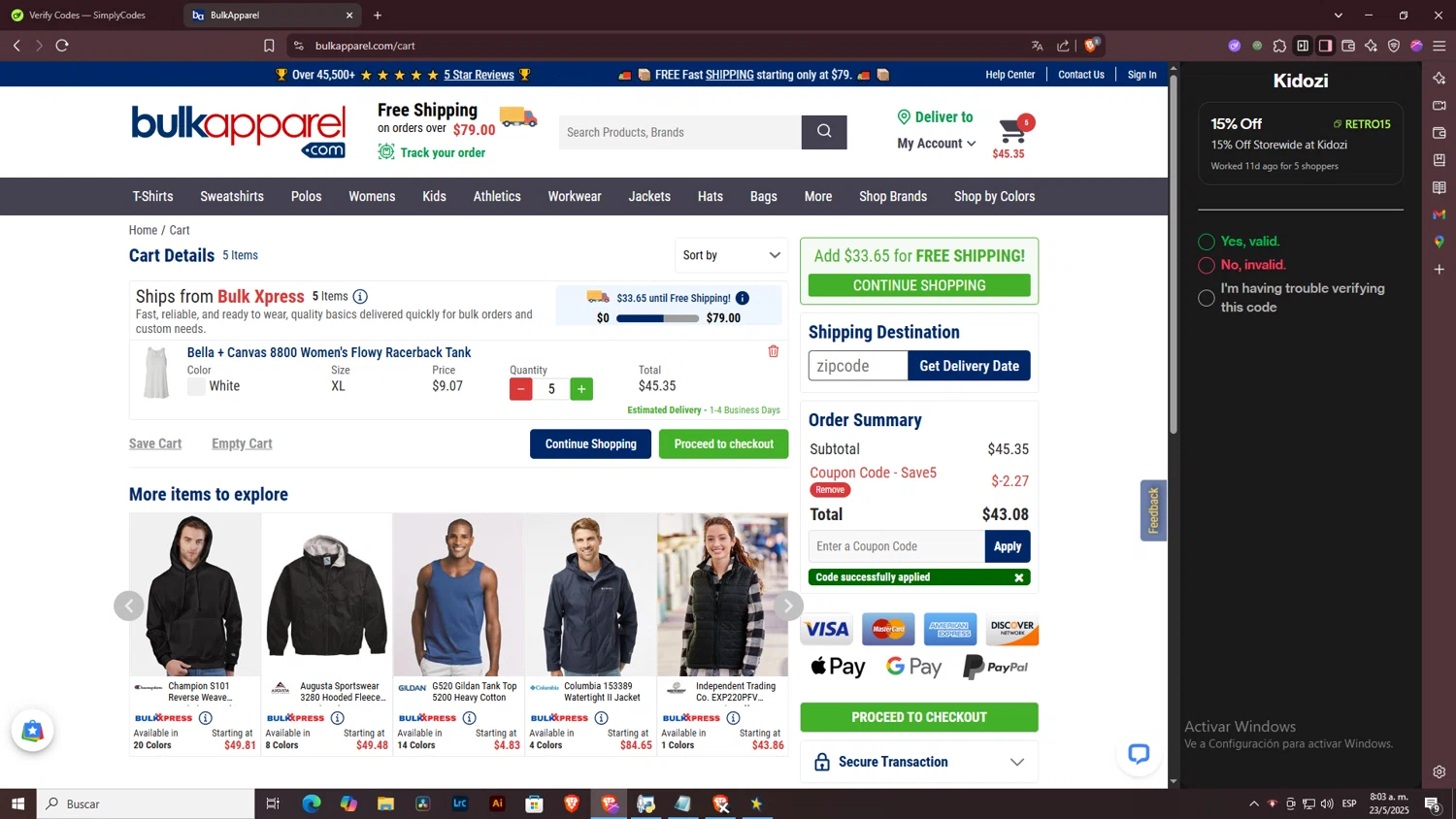Open the T-Shirts menu

[153, 196]
